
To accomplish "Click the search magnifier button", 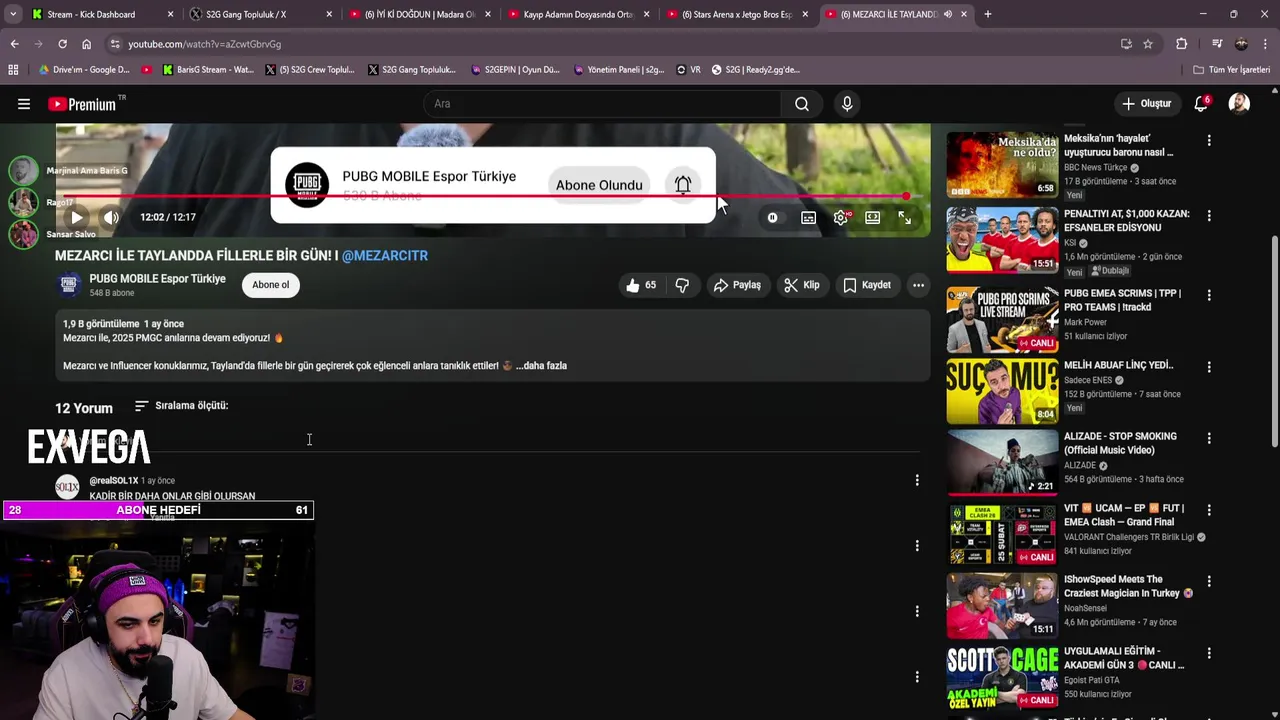I will [802, 104].
